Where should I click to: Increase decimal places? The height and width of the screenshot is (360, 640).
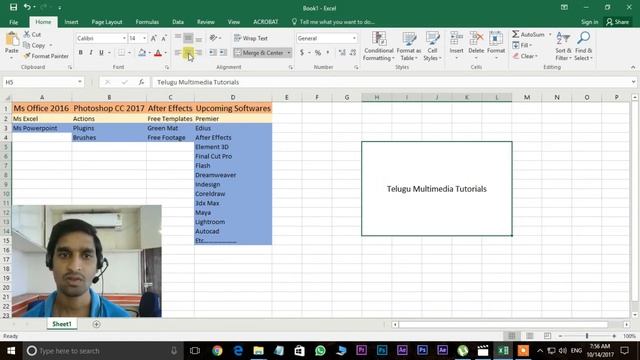click(342, 53)
